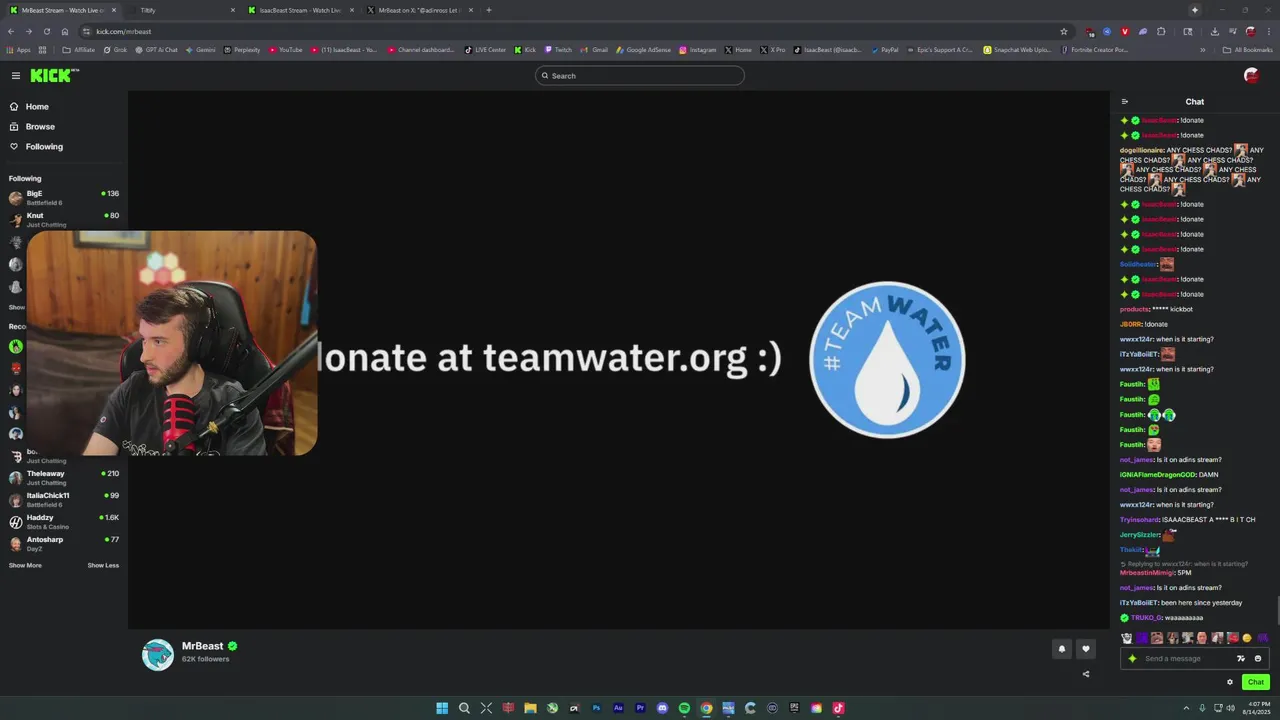The image size is (1280, 720).
Task: Open Windows Start menu
Action: click(442, 708)
